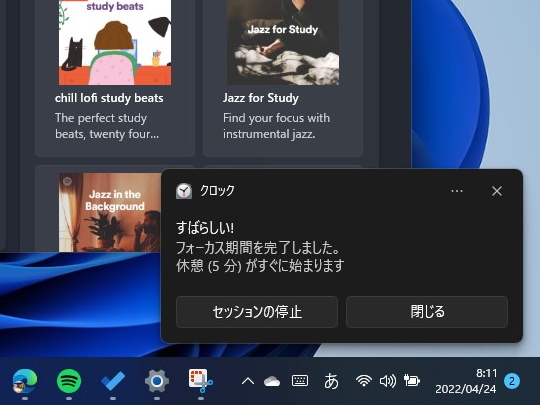Show hidden tray icons chevron
This screenshot has width=540, height=405.
pos(248,381)
